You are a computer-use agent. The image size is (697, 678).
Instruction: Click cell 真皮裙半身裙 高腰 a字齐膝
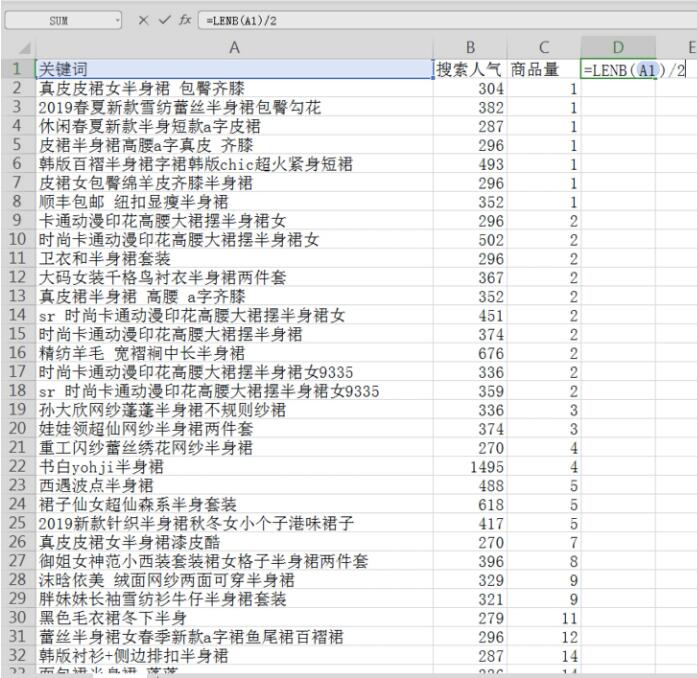(x=234, y=296)
